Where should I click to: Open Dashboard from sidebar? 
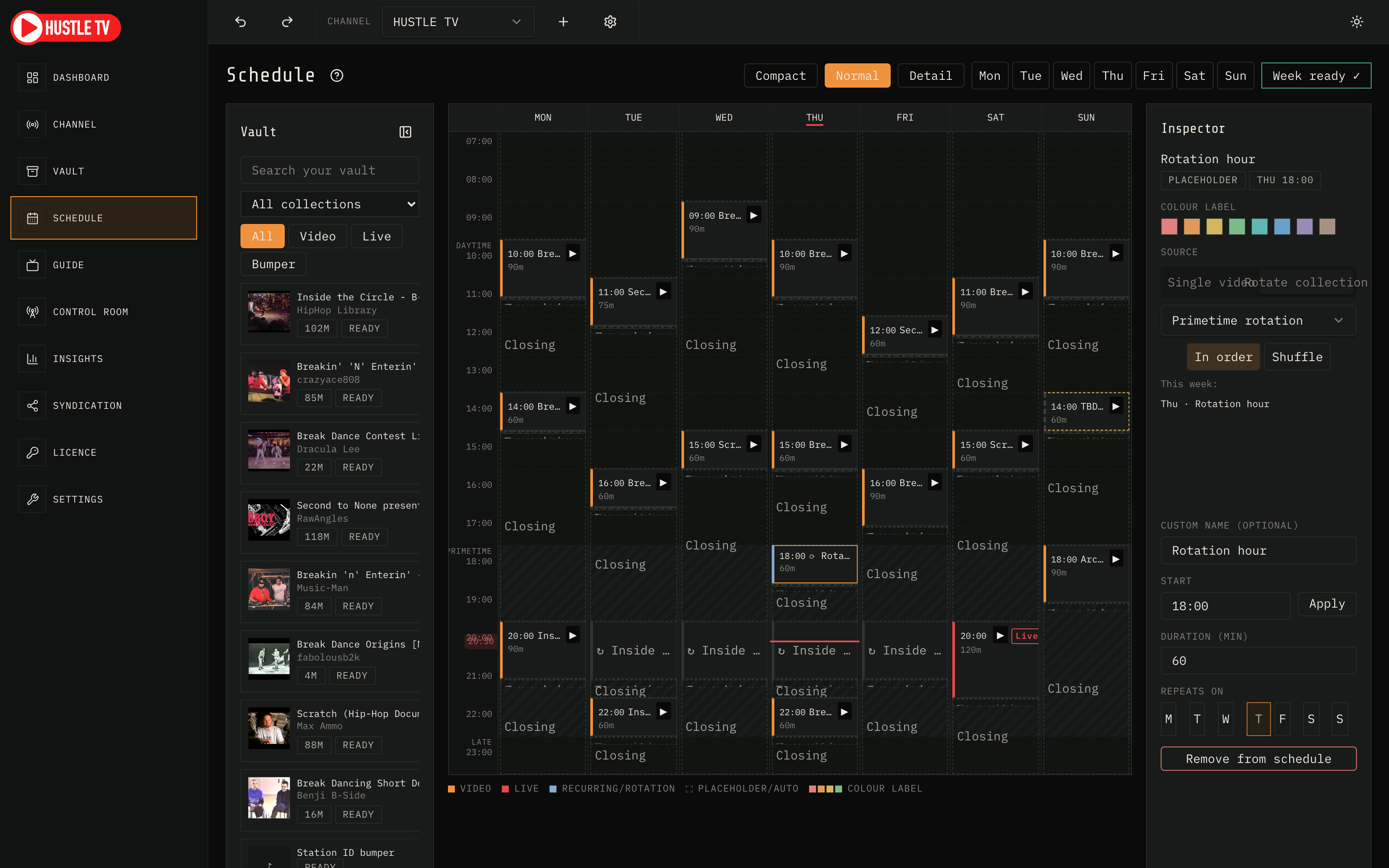tap(104, 78)
